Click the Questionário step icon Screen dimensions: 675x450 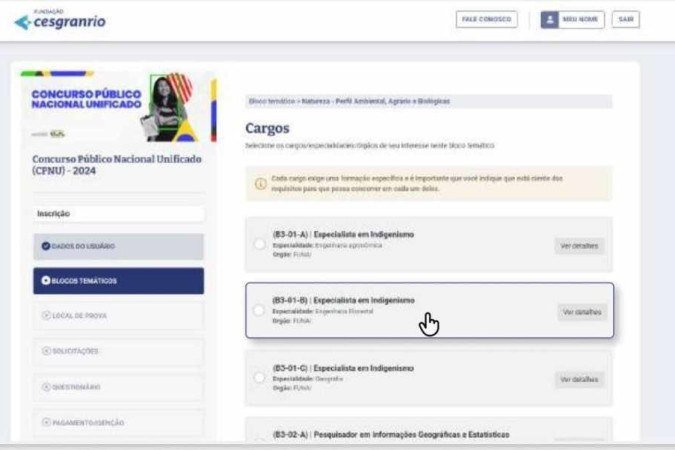(x=46, y=387)
